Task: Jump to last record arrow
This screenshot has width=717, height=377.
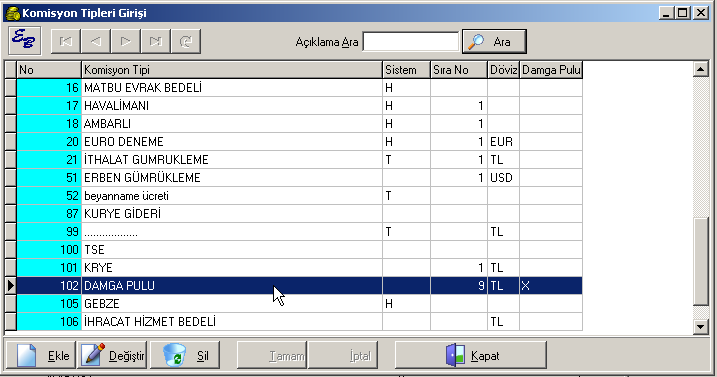Action: (155, 42)
